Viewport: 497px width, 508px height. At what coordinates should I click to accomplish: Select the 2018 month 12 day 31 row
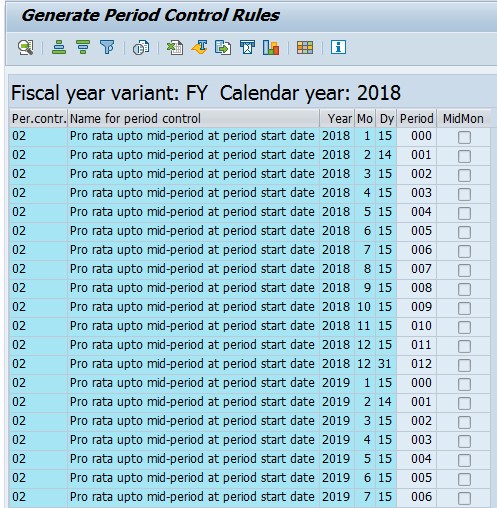pos(250,364)
